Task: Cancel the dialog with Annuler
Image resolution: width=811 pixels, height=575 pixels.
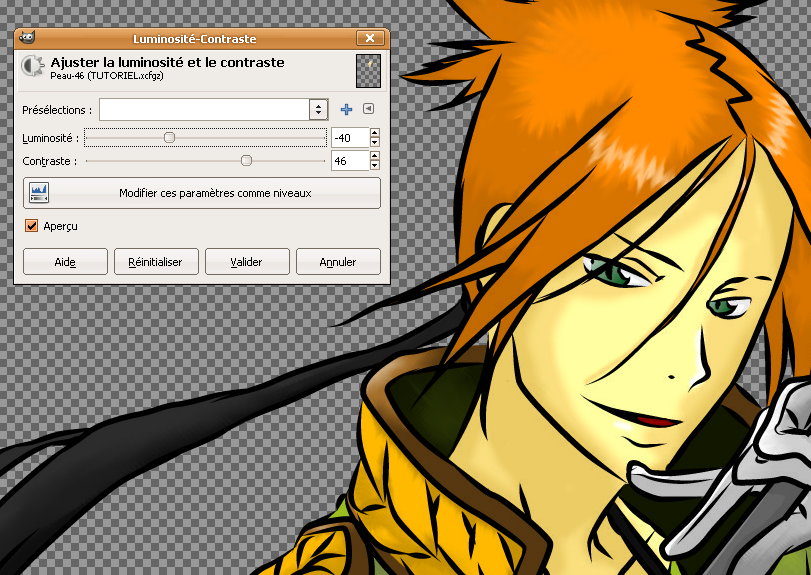Action: click(338, 262)
